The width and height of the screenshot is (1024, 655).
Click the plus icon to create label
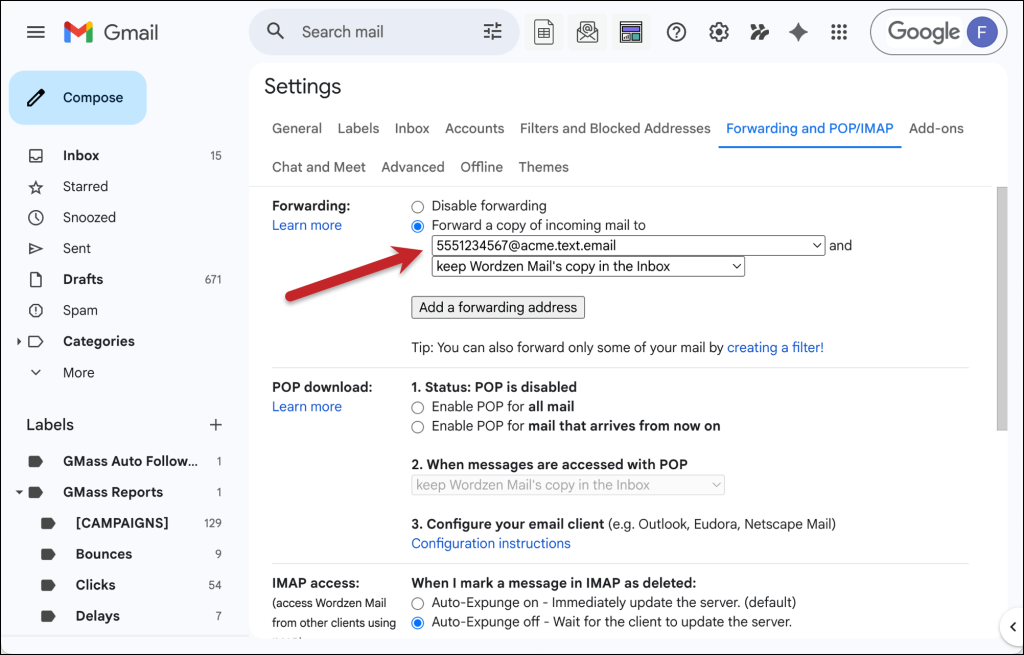point(215,425)
